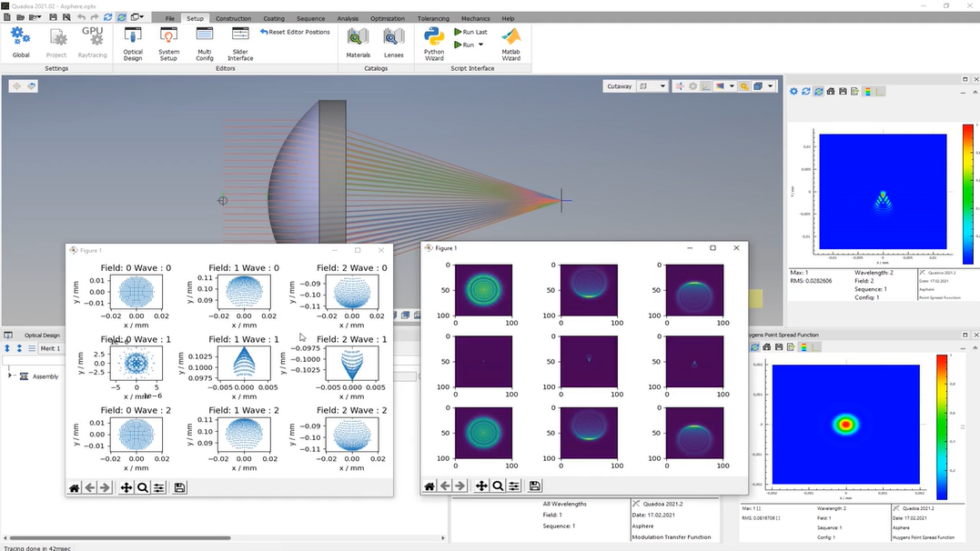Launch the Python Wizard

(x=434, y=44)
